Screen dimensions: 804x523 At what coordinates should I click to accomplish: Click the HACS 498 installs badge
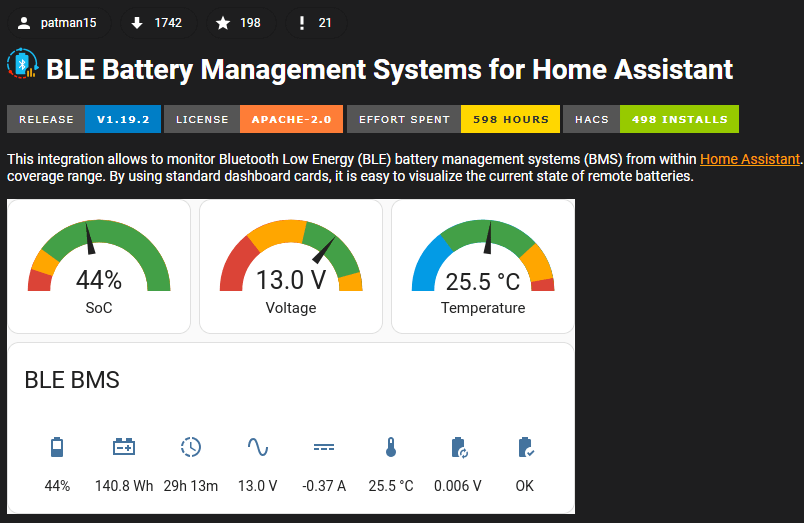coord(650,119)
